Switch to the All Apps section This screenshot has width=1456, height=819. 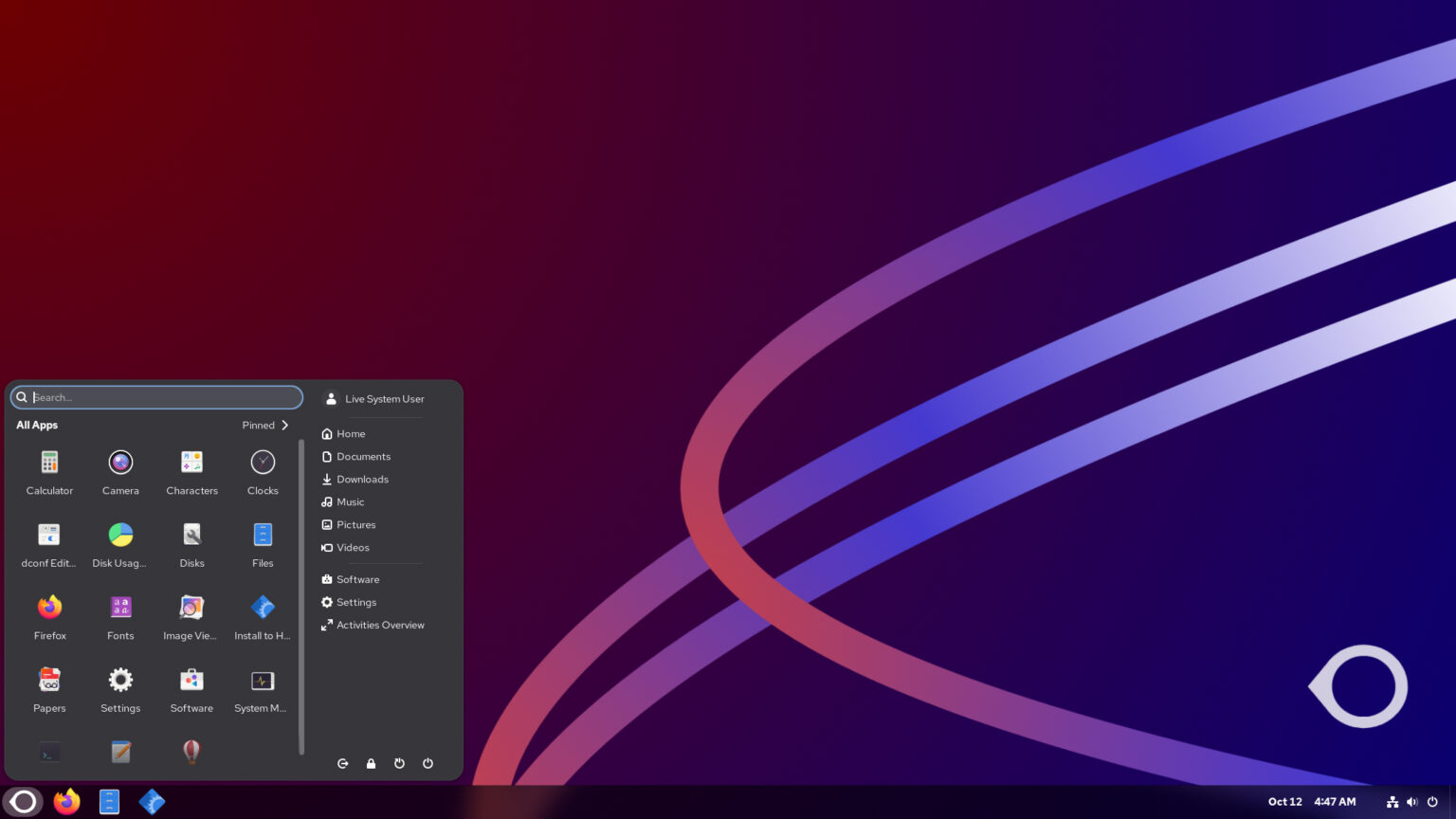click(37, 425)
